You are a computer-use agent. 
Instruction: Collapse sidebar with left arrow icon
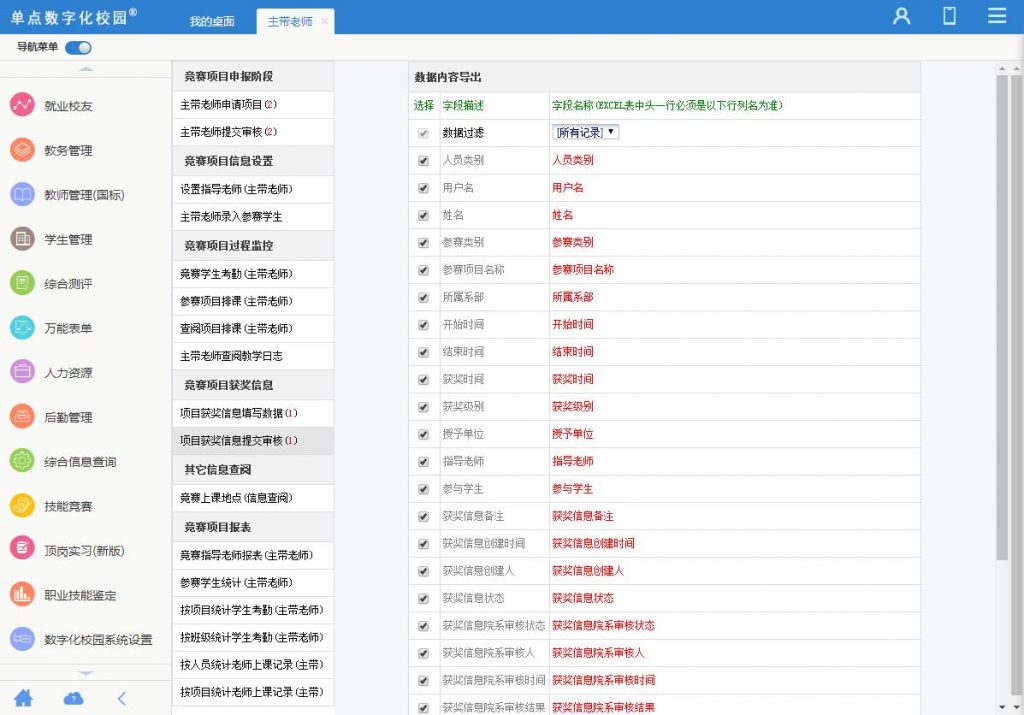point(122,699)
